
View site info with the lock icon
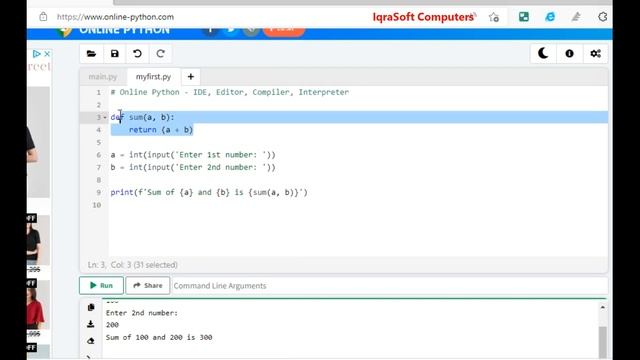click(43, 17)
